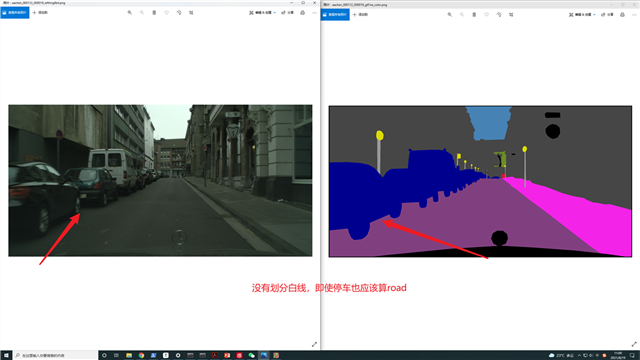Launch Chrome from the taskbar

pyautogui.click(x=141, y=356)
